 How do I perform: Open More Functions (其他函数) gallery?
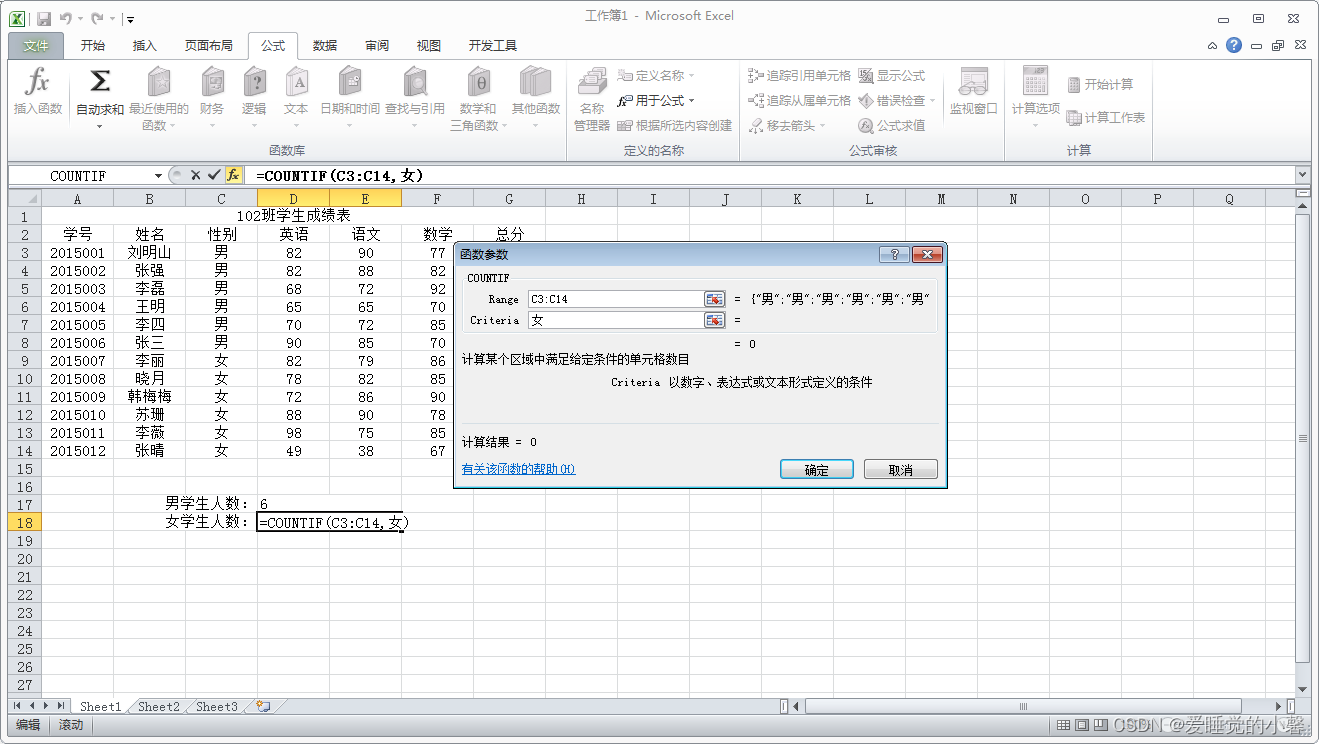536,98
